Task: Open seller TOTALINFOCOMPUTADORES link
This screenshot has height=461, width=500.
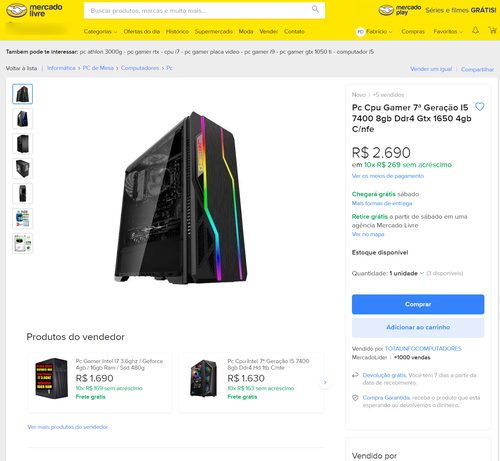Action: click(x=423, y=349)
